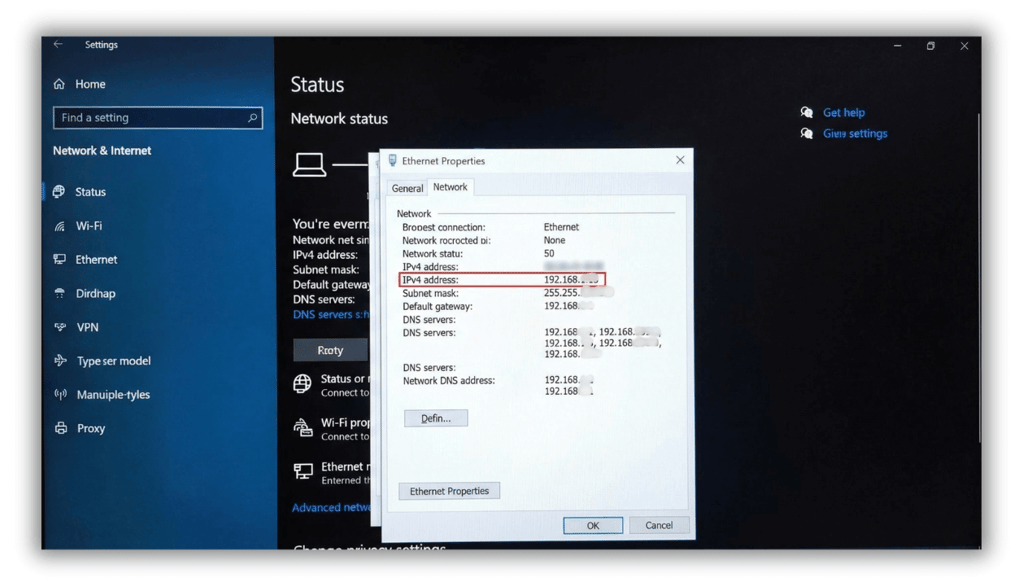The height and width of the screenshot is (586, 1024).
Task: Click the VPN shield icon in the sidebar
Action: coord(61,327)
